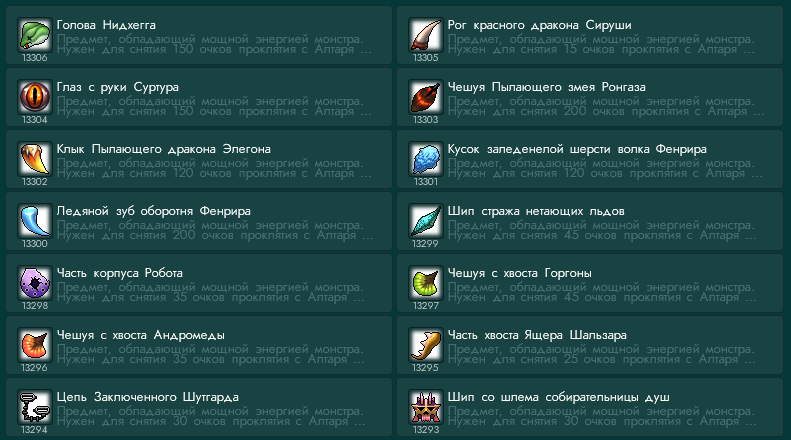Select the icy wool Кусок заледенелой шерсти icon
Image resolution: width=791 pixels, height=440 pixels.
point(426,159)
